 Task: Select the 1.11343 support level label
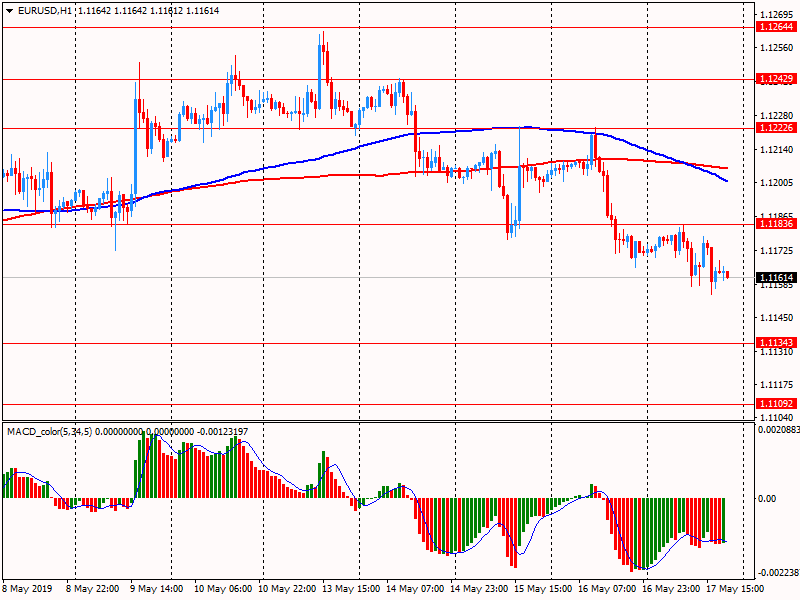coord(776,343)
